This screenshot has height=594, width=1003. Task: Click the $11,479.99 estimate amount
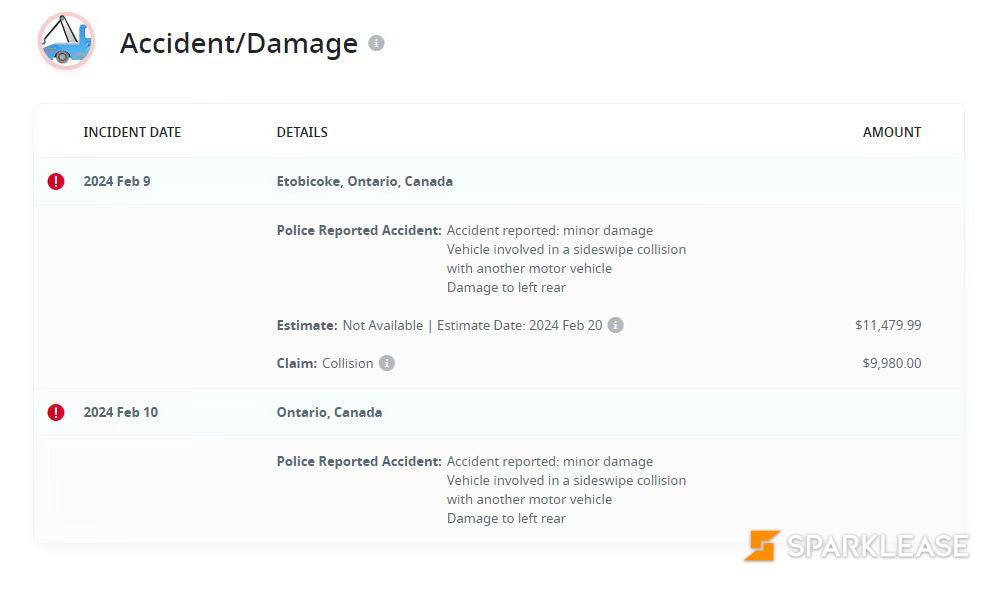pos(888,325)
